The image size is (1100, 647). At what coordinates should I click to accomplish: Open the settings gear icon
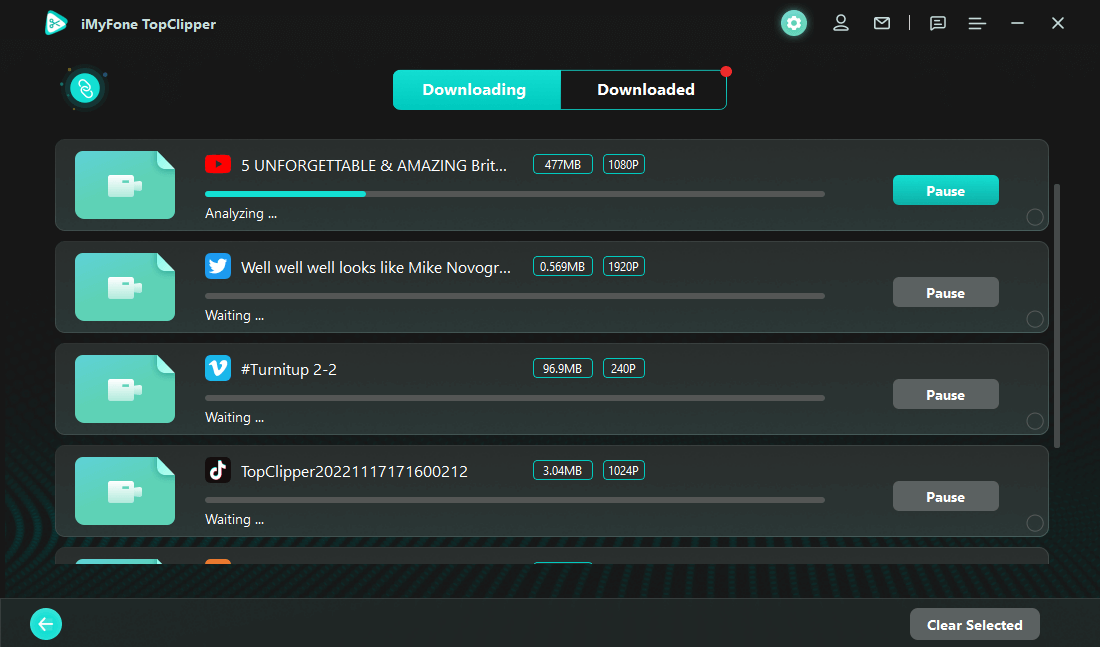[x=794, y=23]
